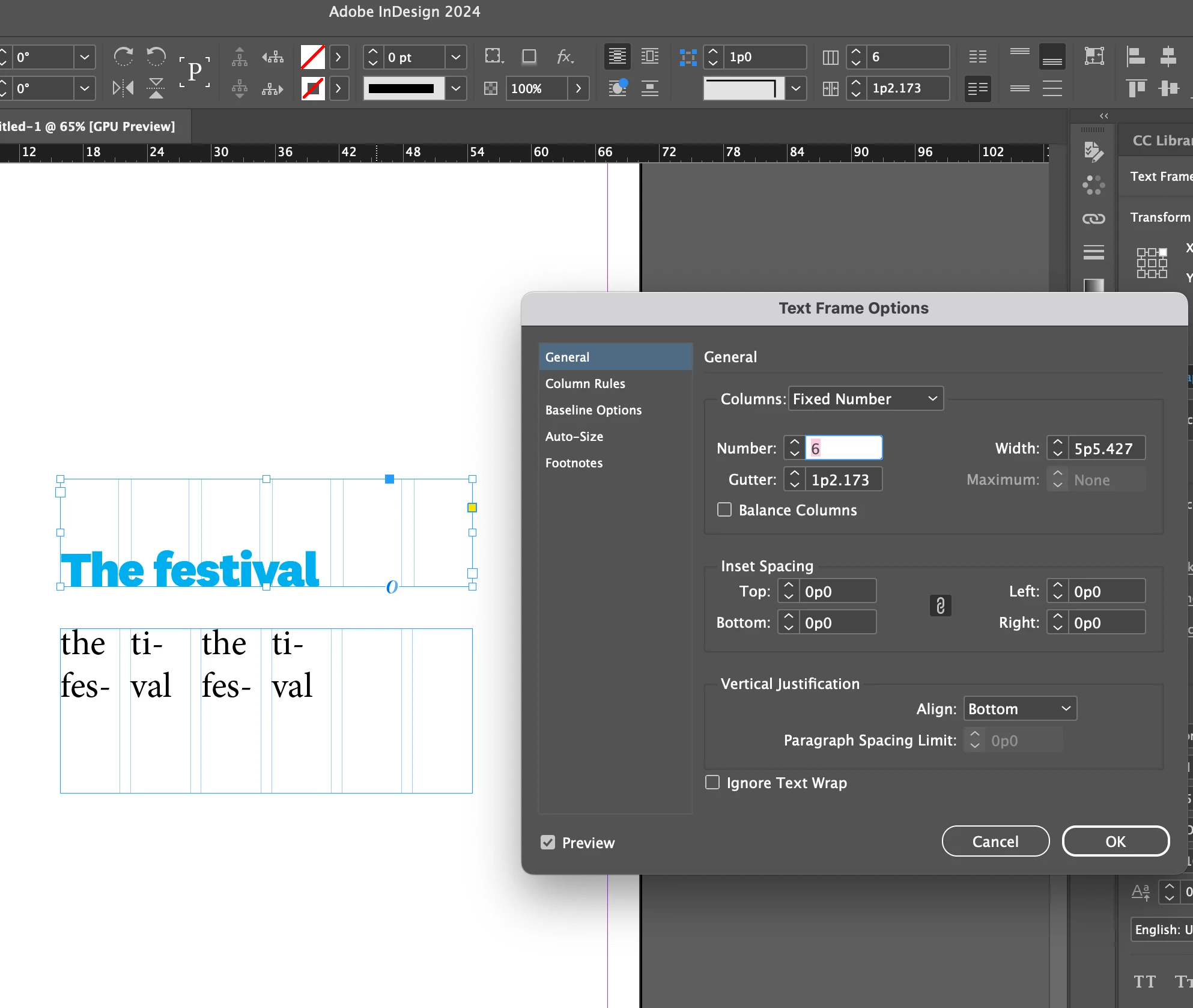The width and height of the screenshot is (1193, 1008).
Task: Switch to the Column Rules section
Action: (x=585, y=384)
